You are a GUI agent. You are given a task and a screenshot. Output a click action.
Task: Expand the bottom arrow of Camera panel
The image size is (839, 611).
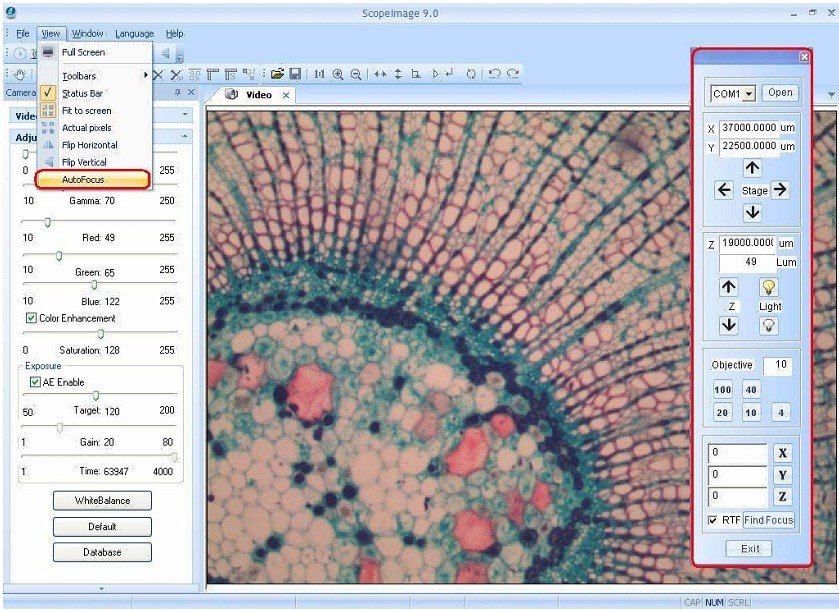click(x=102, y=589)
